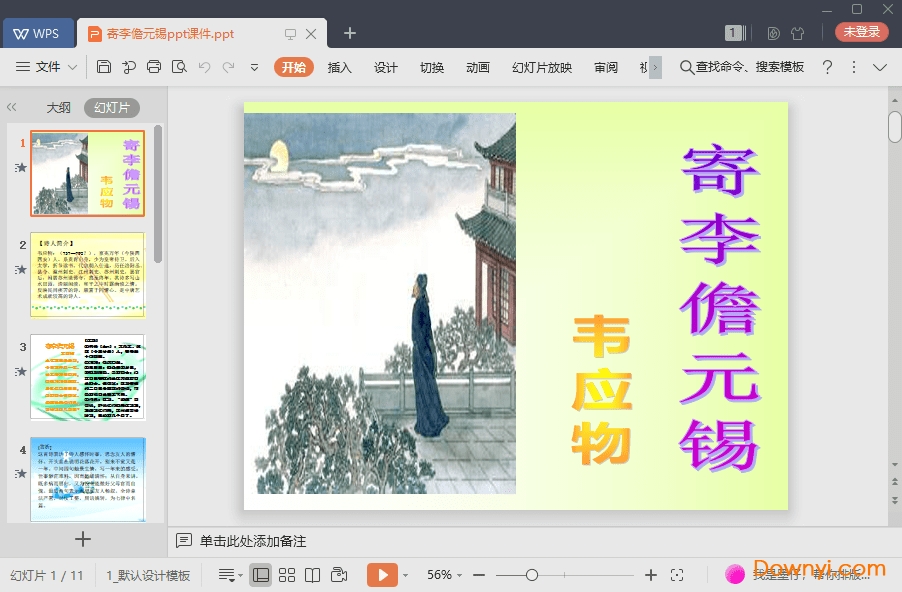
Task: Add a new slide with the plus button
Action: click(83, 538)
